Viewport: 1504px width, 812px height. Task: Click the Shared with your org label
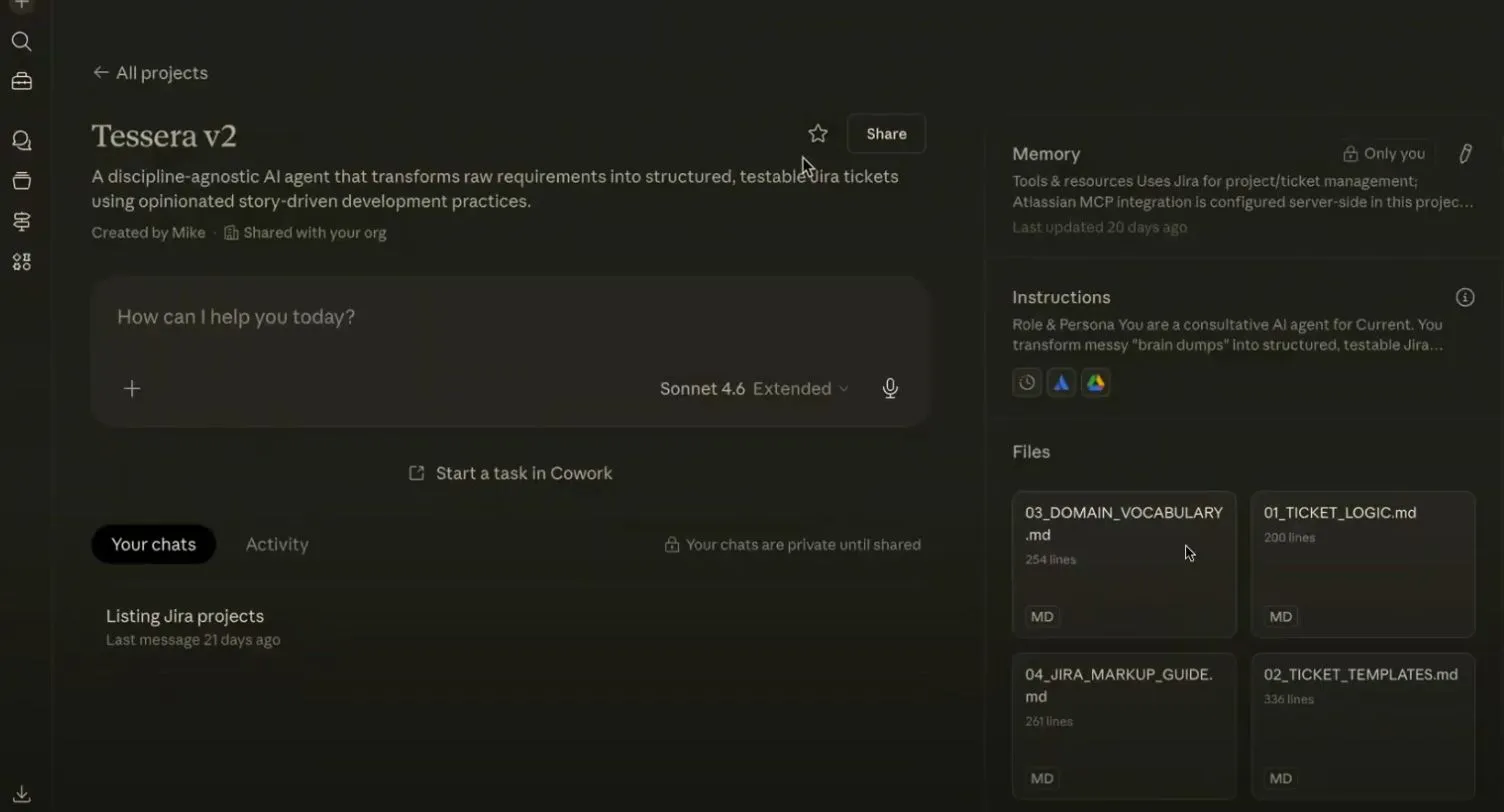305,233
